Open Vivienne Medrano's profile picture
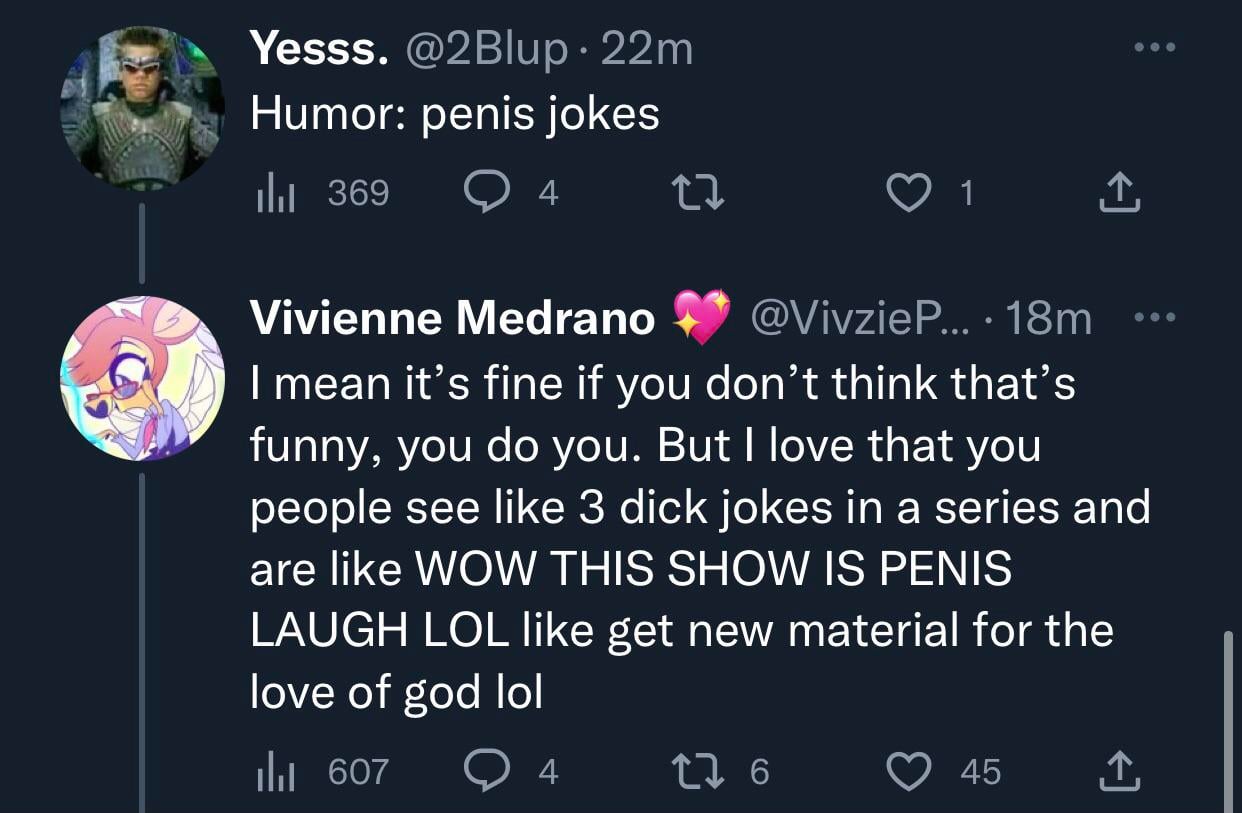The width and height of the screenshot is (1242, 813). click(141, 378)
